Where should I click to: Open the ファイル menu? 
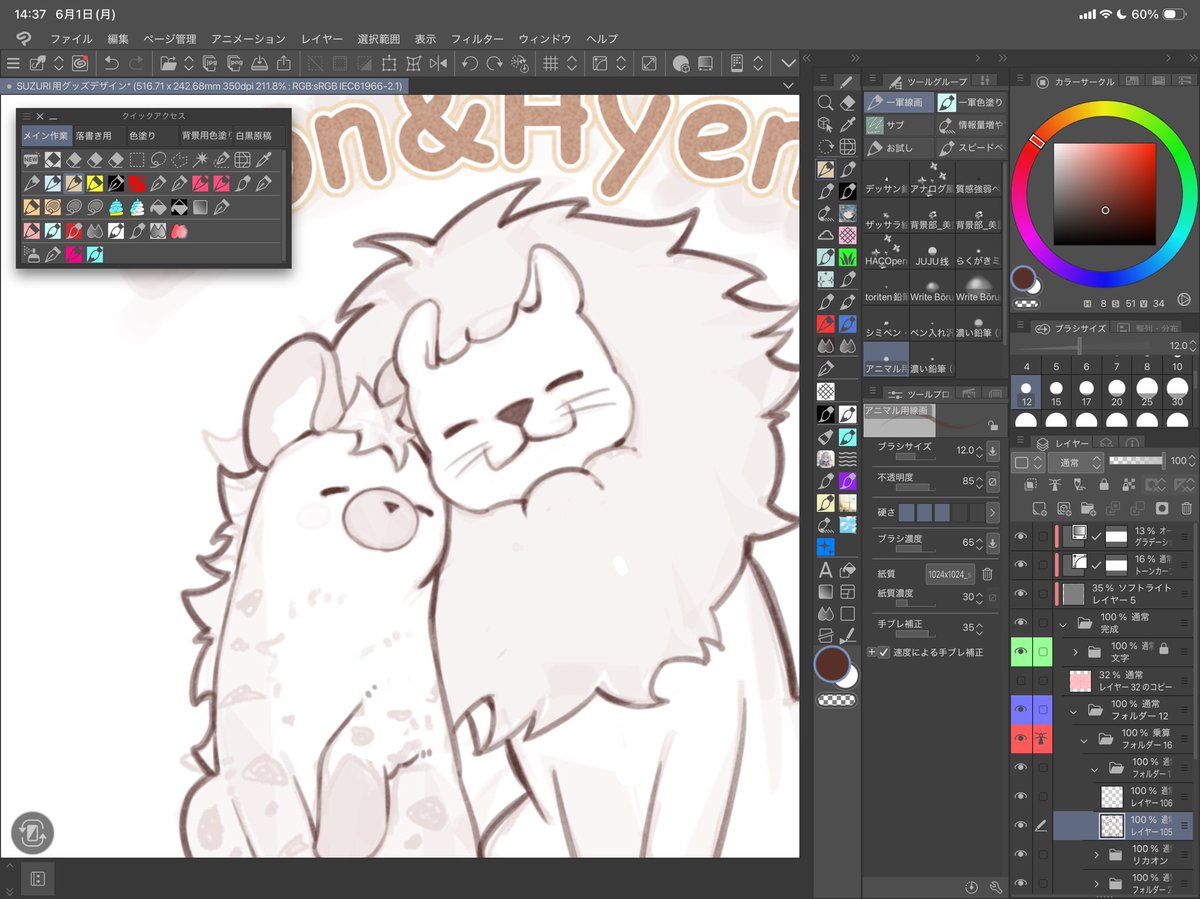pyautogui.click(x=71, y=39)
